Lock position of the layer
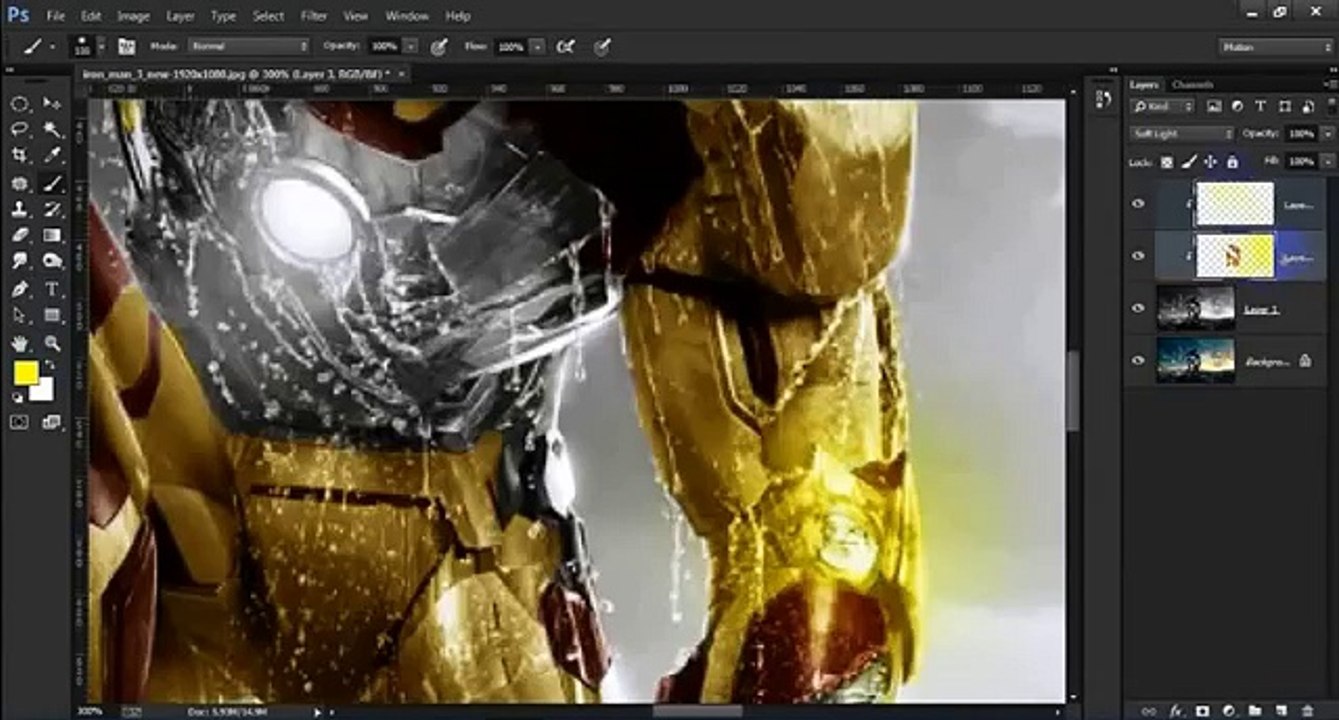Screen dimensions: 1339x720 coord(1210,161)
